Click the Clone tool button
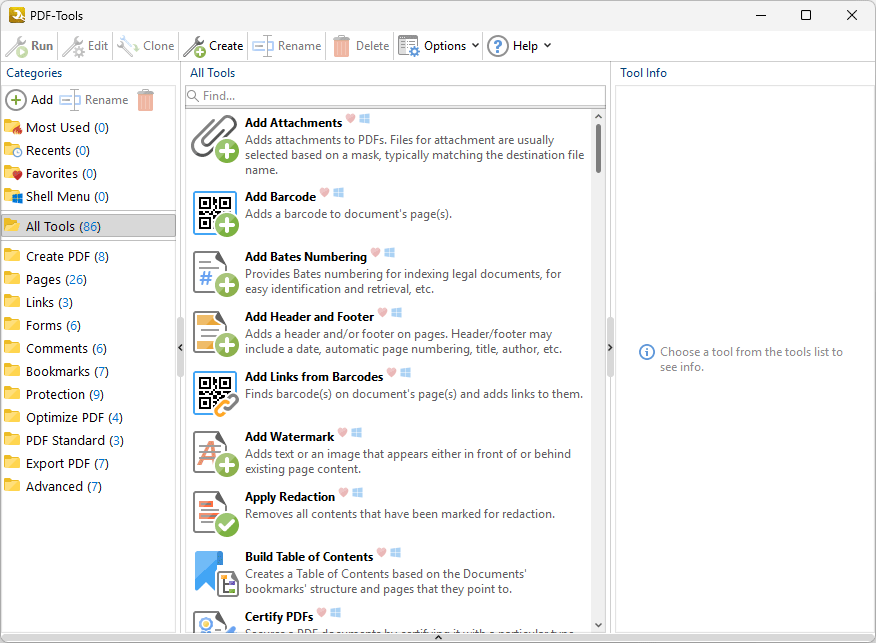876x643 pixels. tap(146, 46)
